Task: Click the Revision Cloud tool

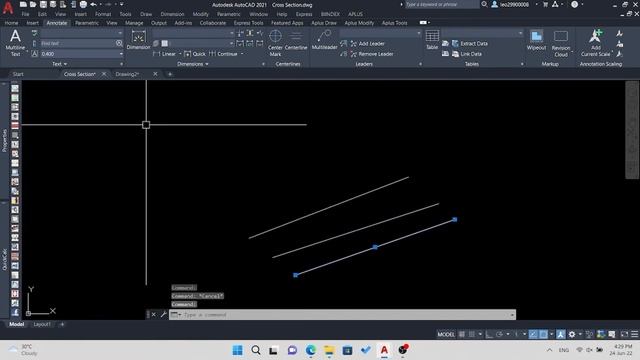Action: coord(561,43)
